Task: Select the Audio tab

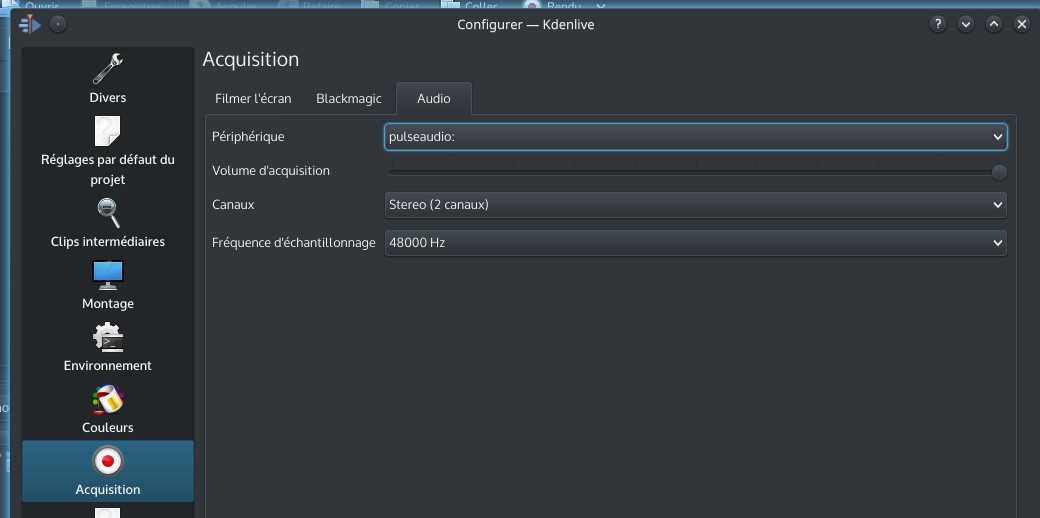Action: pos(434,99)
